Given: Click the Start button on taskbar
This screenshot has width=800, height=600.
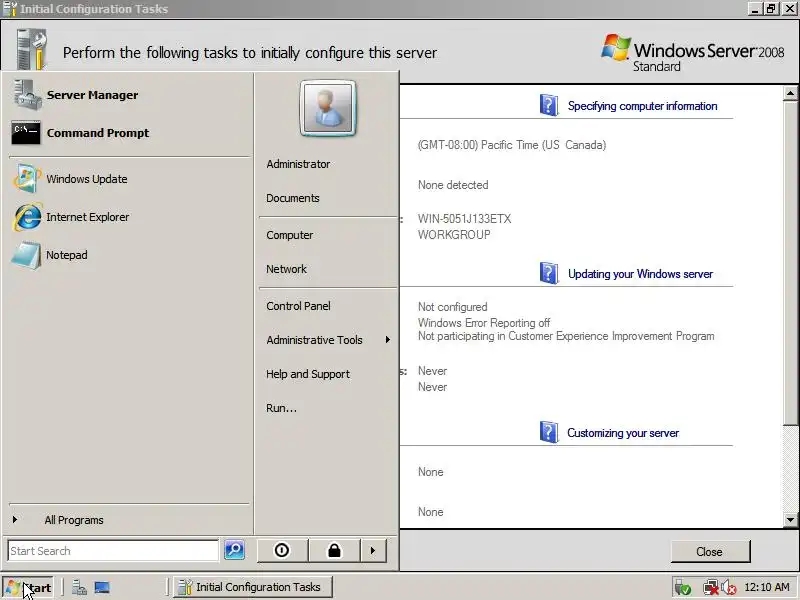Looking at the screenshot, I should pos(29,588).
